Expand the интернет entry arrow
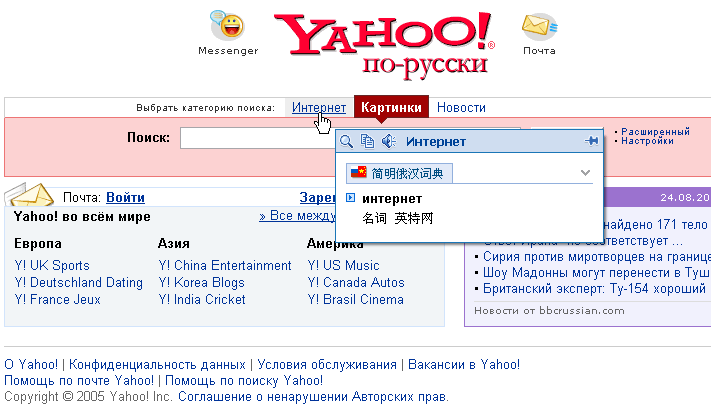This screenshot has height=417, width=711. 350,198
